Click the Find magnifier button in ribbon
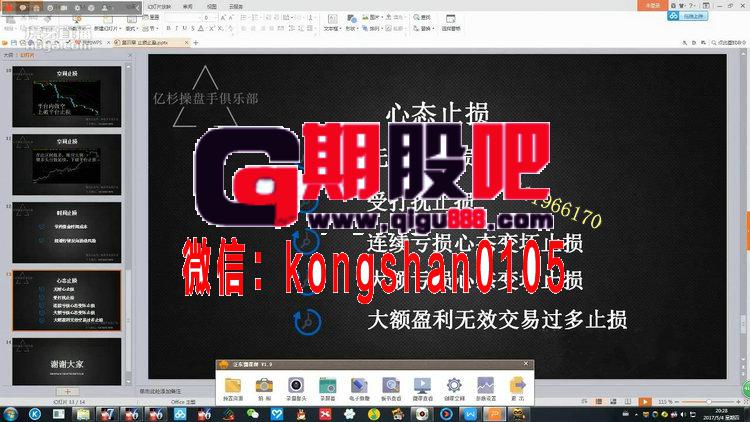750x422 pixels. click(x=422, y=17)
